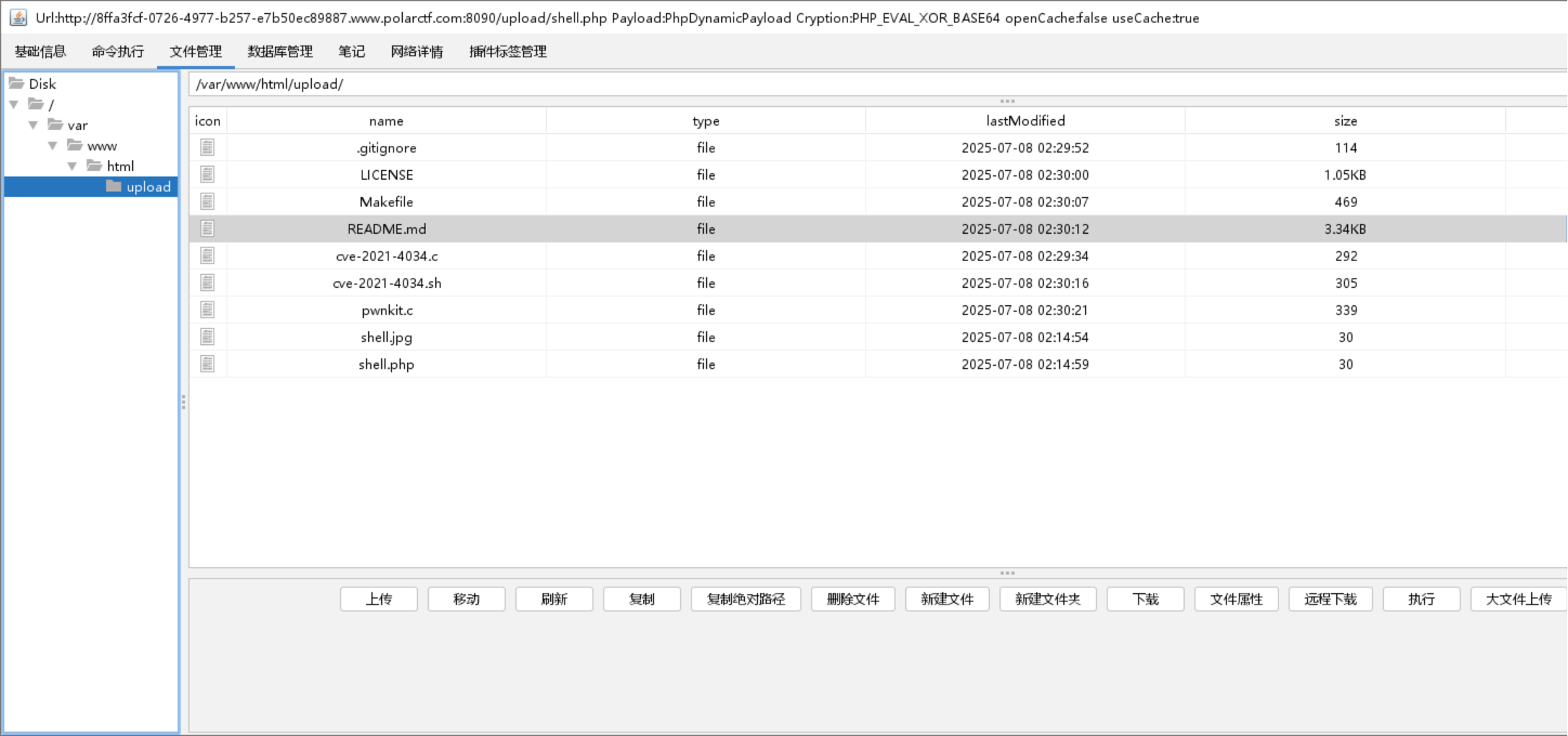This screenshot has width=1568, height=736.
Task: Open the 数据库管理 tab
Action: click(280, 51)
